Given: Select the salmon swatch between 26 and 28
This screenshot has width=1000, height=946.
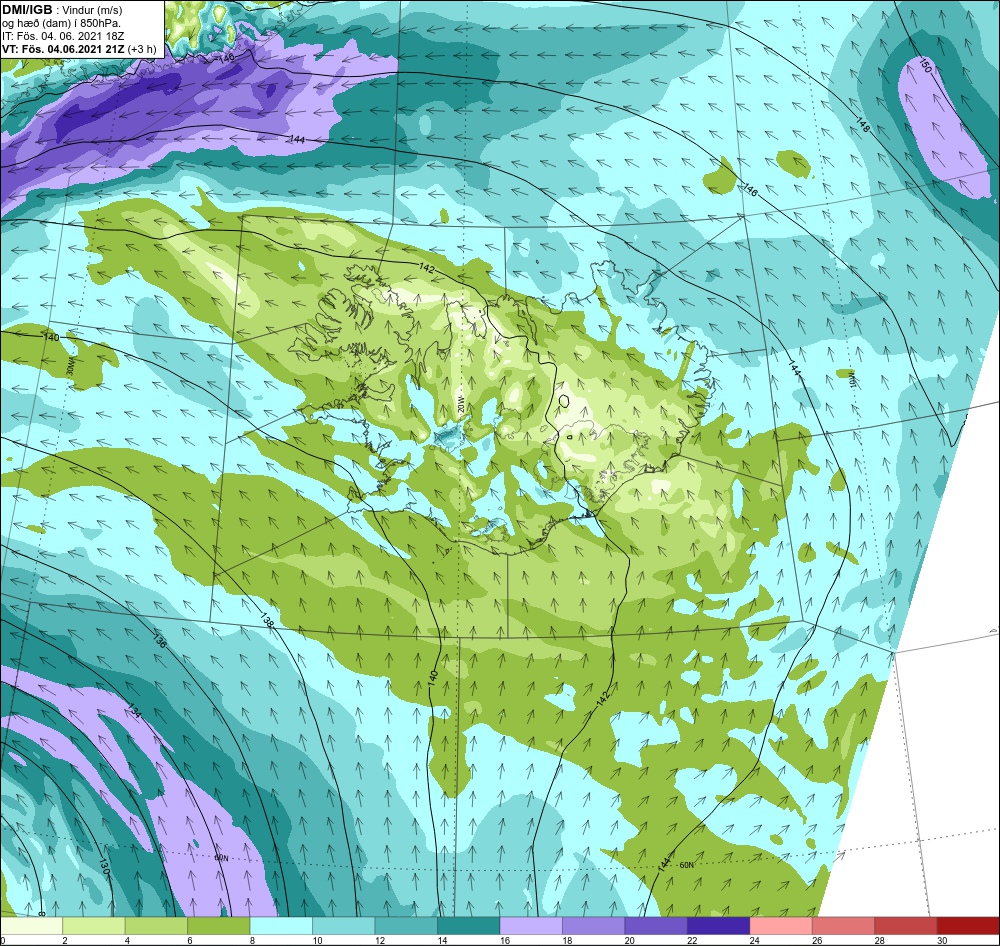Looking at the screenshot, I should click(845, 926).
